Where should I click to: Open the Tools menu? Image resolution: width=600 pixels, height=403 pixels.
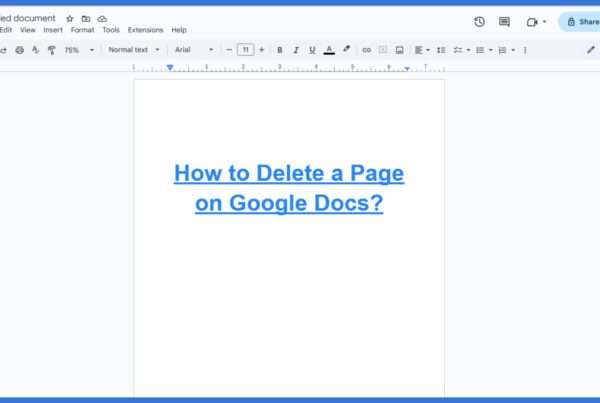(111, 30)
